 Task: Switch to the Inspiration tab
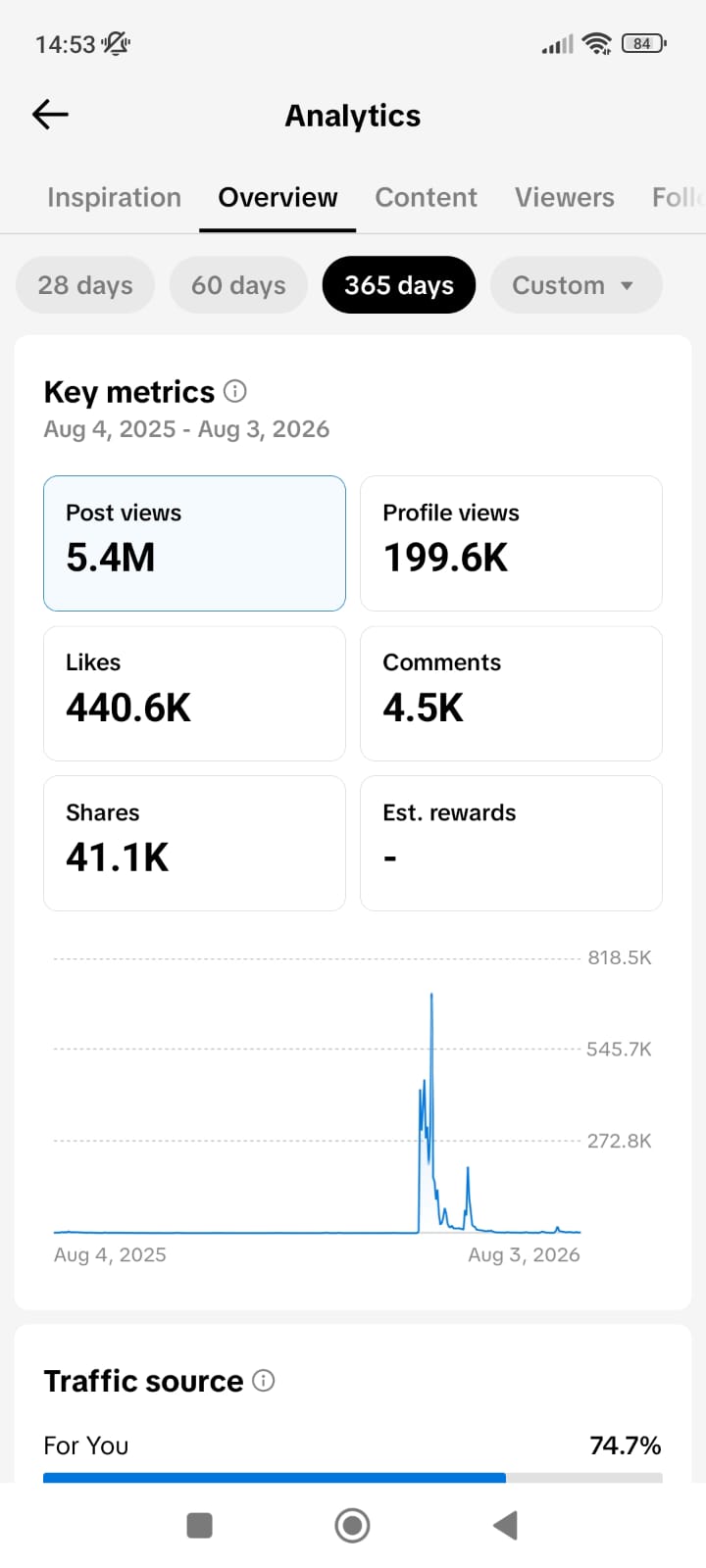(x=114, y=198)
